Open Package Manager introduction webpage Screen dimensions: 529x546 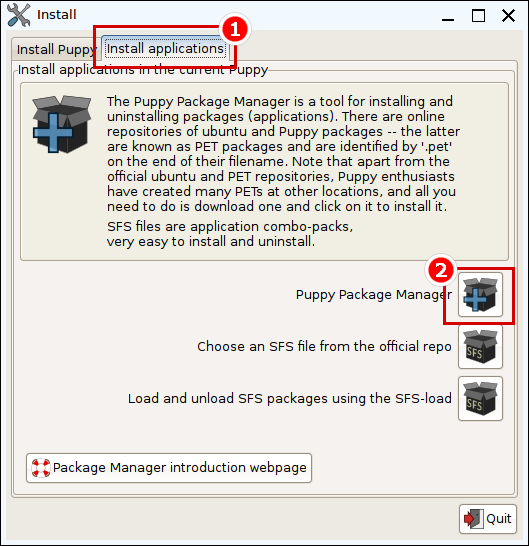pos(169,468)
